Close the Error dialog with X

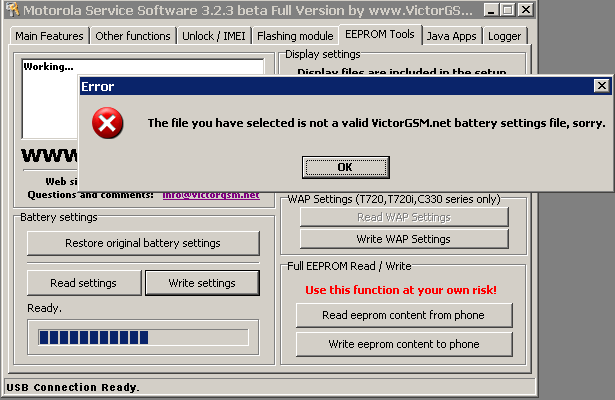pyautogui.click(x=602, y=86)
